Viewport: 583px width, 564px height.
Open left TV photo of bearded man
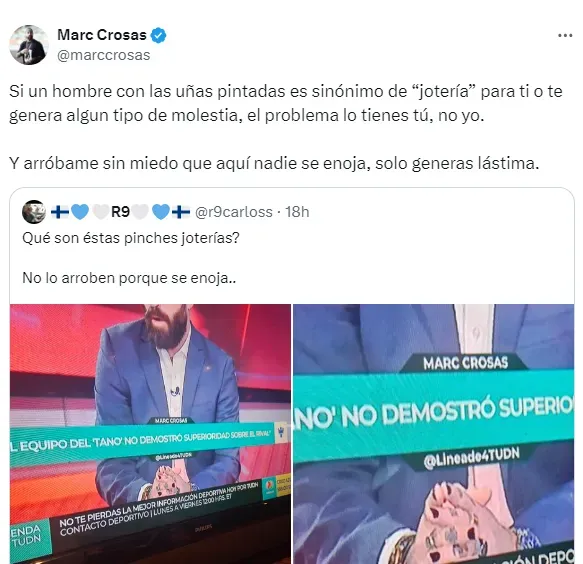(x=150, y=434)
